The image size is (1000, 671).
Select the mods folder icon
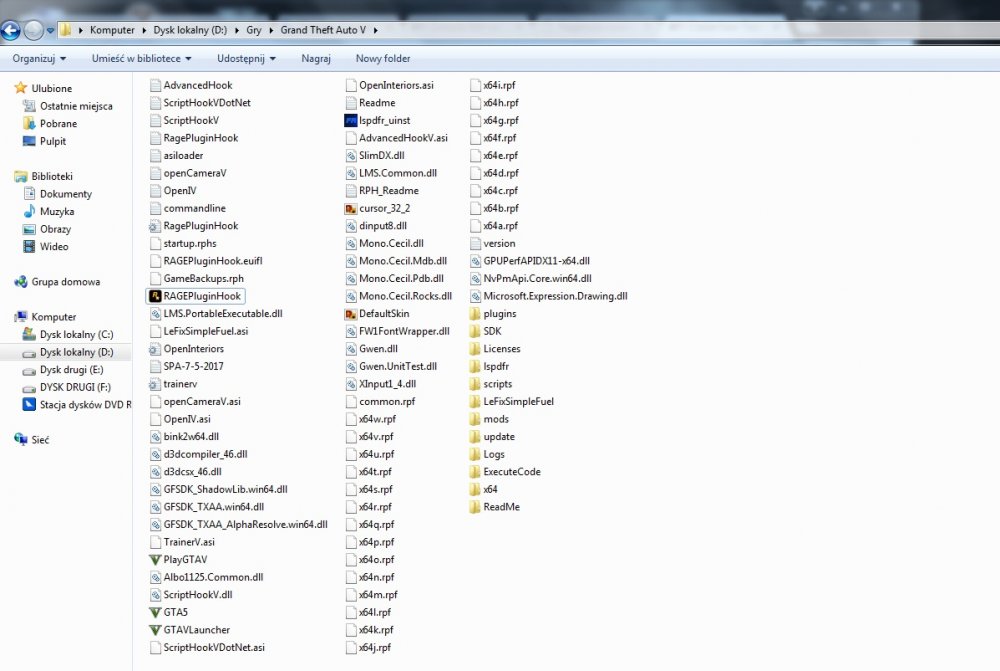click(475, 419)
